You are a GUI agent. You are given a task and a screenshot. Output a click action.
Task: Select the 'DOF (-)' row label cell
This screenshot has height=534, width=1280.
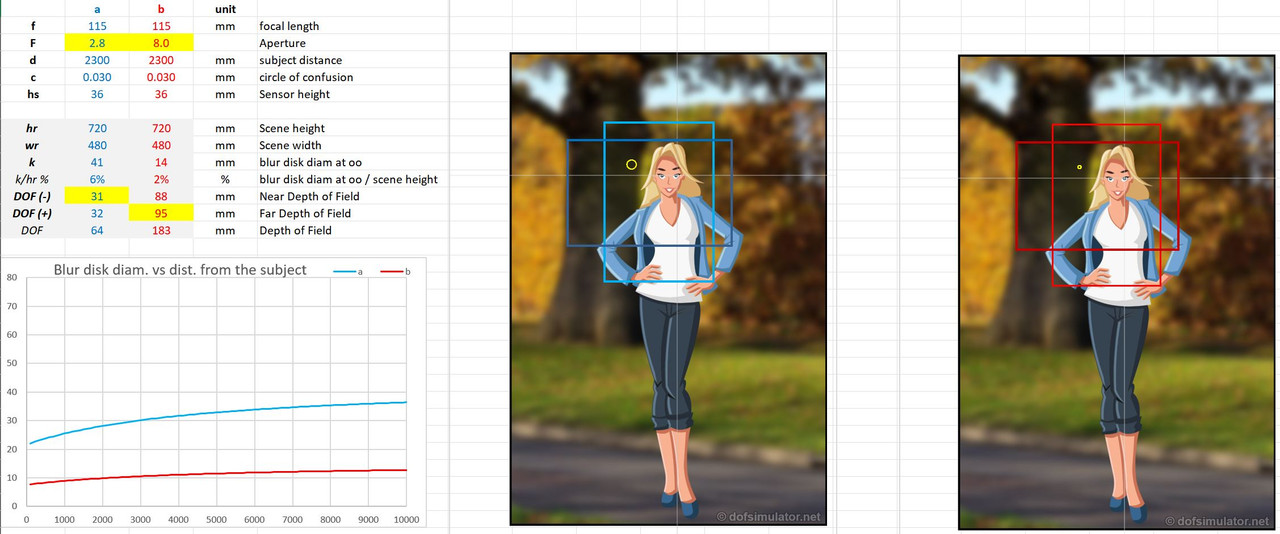tap(32, 197)
